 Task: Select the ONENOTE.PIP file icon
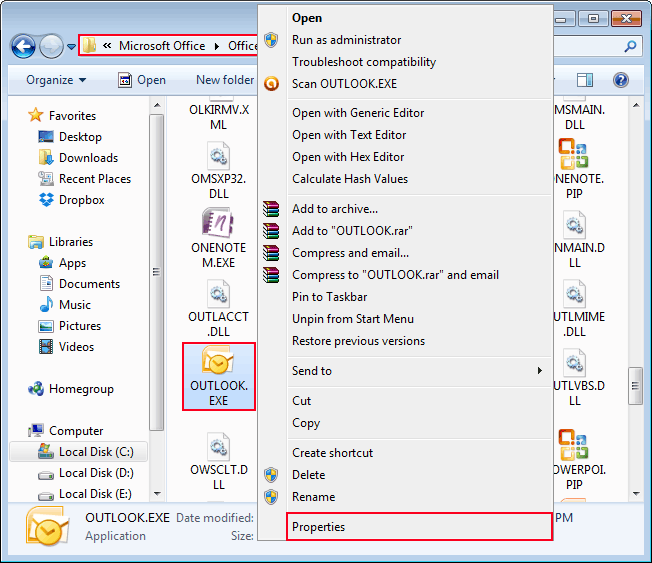pos(573,155)
